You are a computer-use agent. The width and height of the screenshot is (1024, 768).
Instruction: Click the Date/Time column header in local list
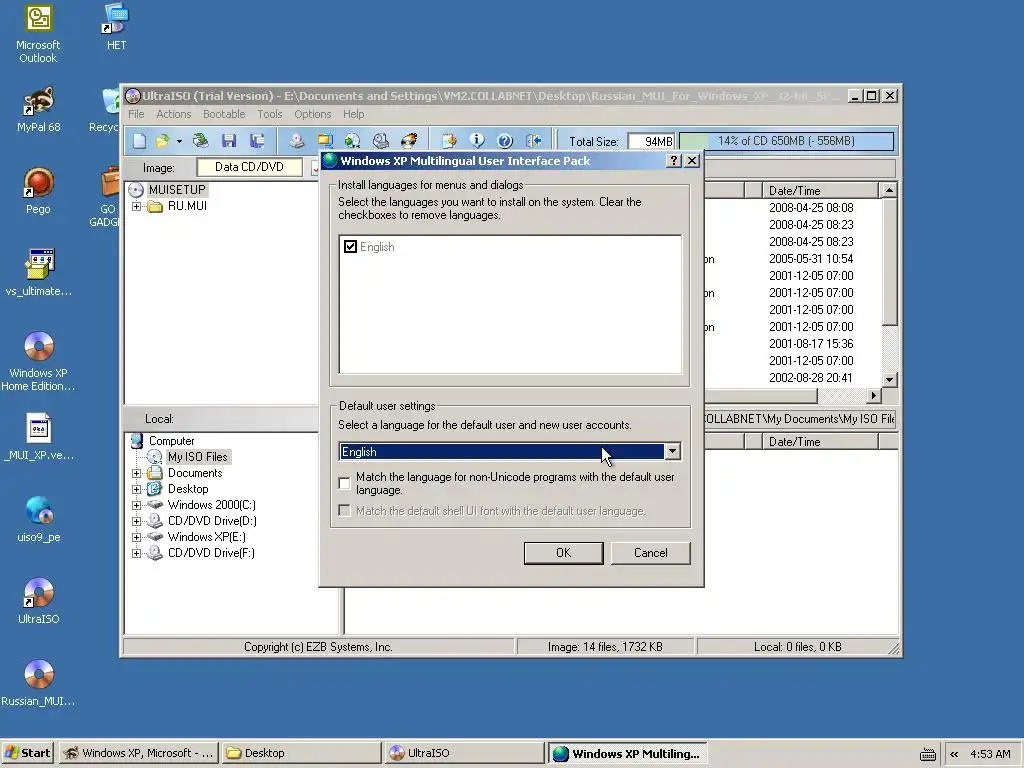820,441
